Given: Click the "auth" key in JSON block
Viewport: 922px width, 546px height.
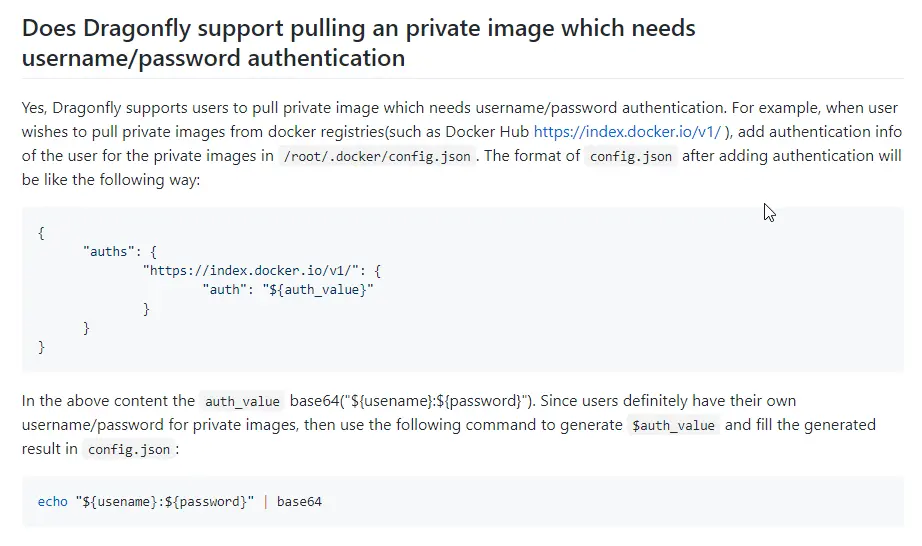Looking at the screenshot, I should coord(224,289).
